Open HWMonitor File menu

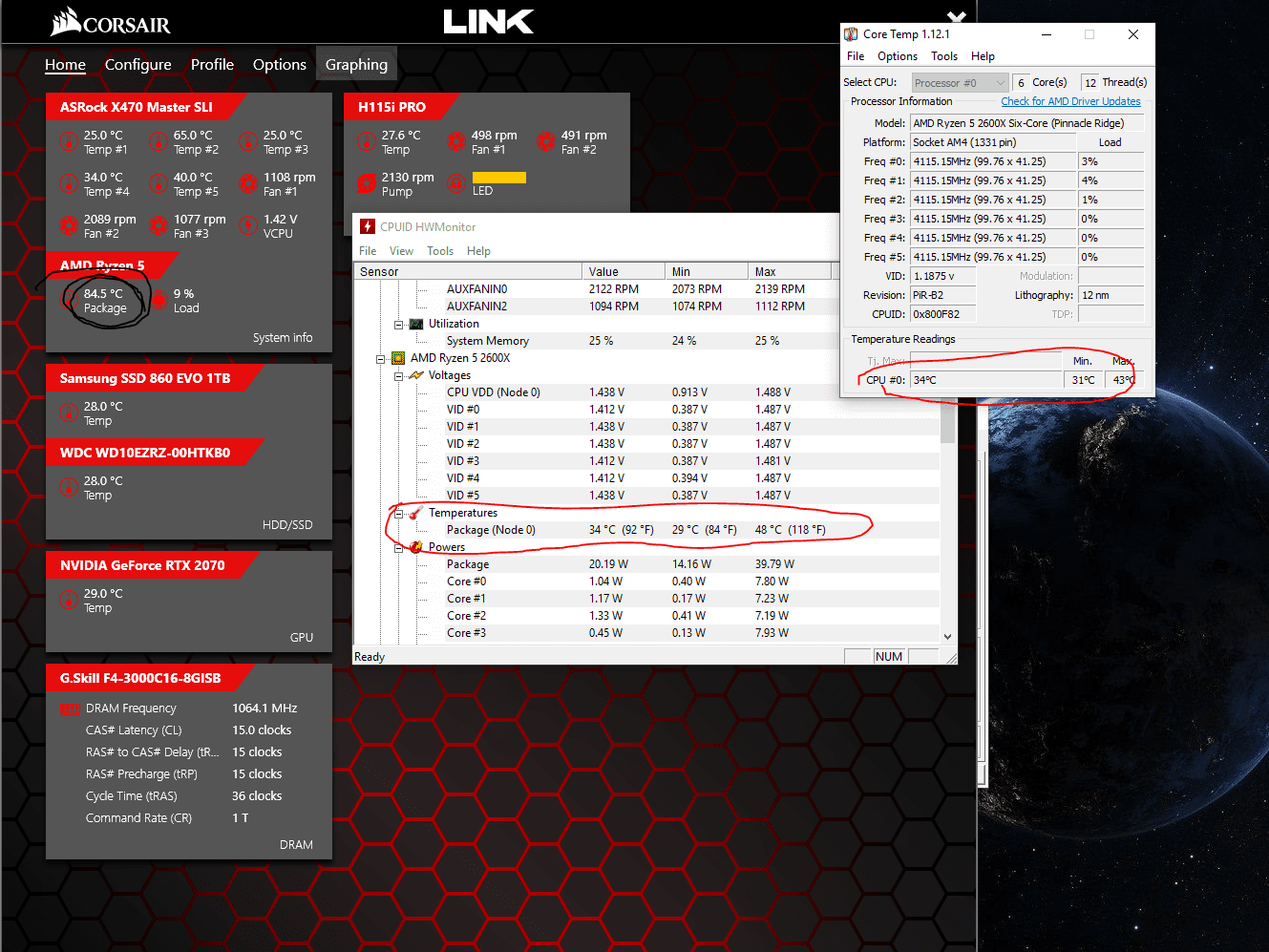click(x=368, y=251)
